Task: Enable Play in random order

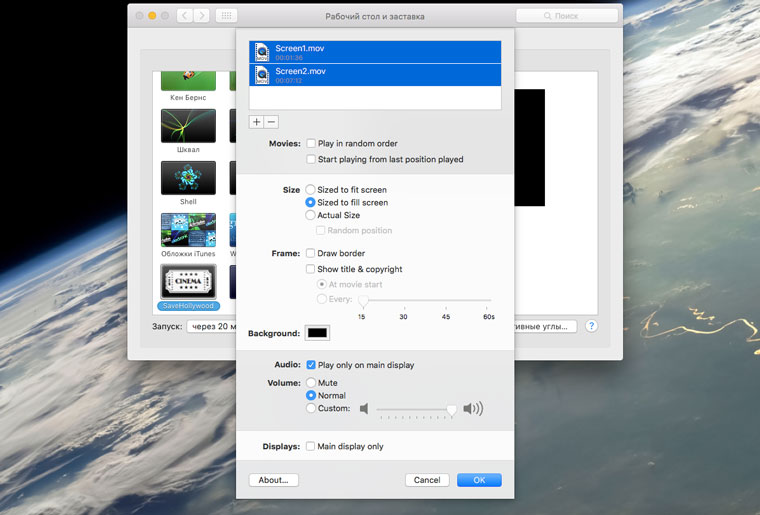Action: (311, 143)
